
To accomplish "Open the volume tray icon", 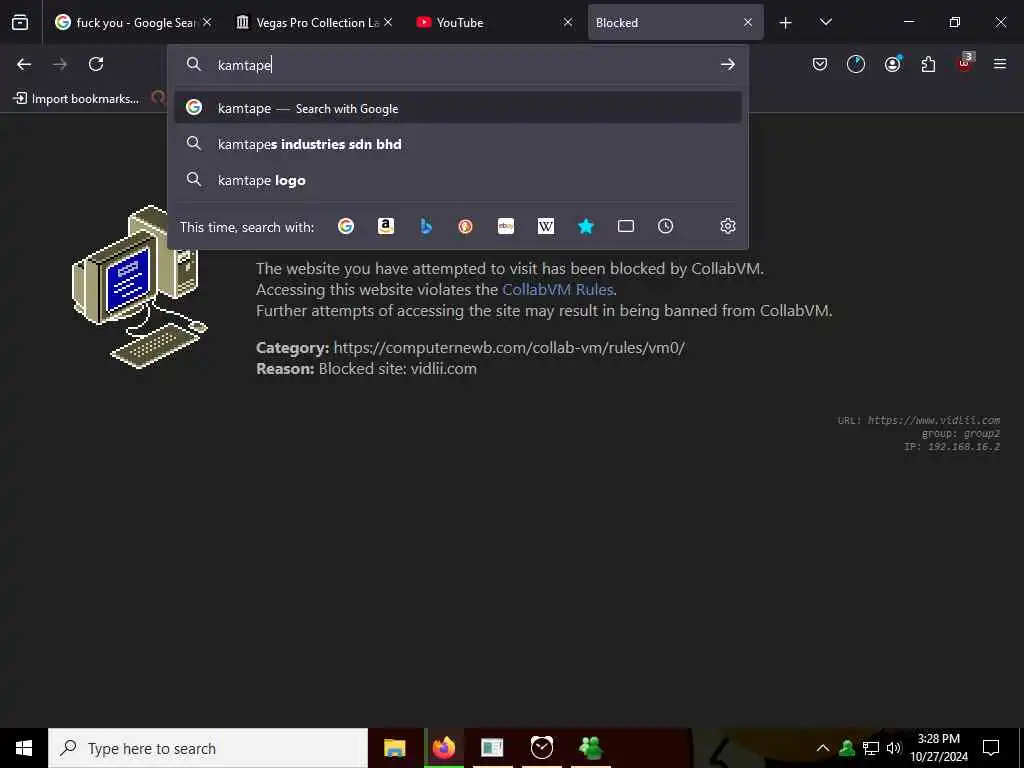I will coord(893,748).
